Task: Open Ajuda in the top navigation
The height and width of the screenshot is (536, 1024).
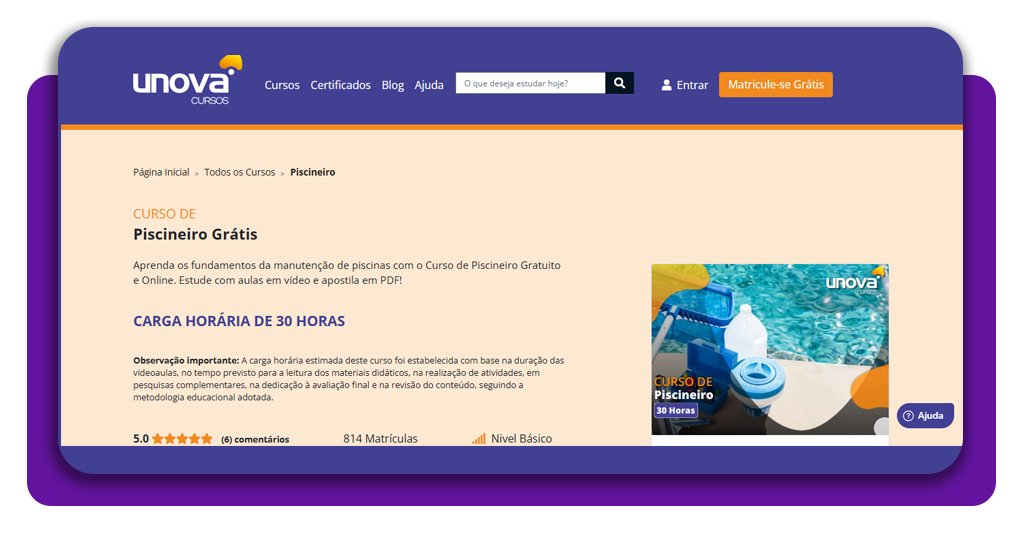Action: 429,85
